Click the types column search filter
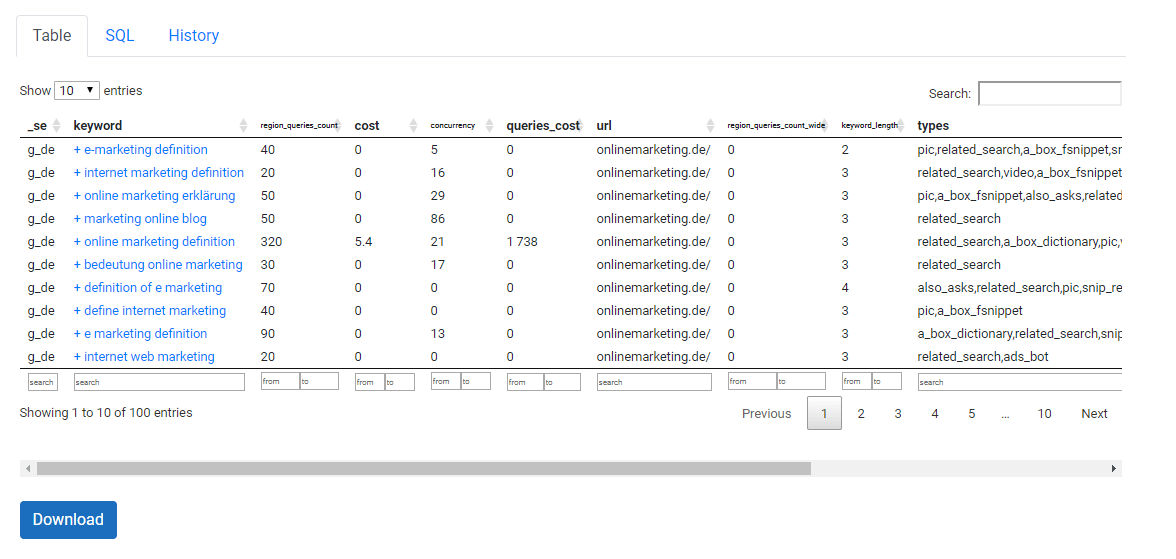Image resolution: width=1176 pixels, height=559 pixels. (x=1020, y=382)
